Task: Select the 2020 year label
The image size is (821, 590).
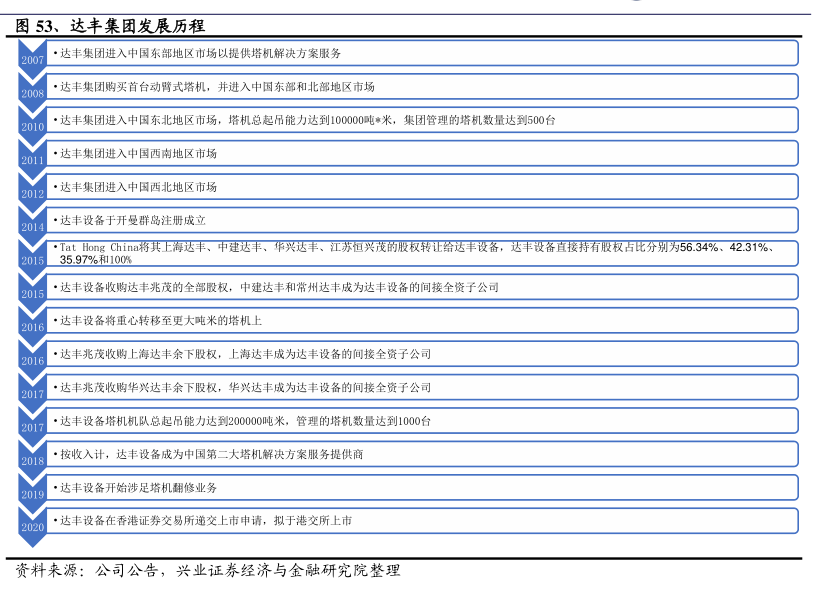Action: point(32,528)
